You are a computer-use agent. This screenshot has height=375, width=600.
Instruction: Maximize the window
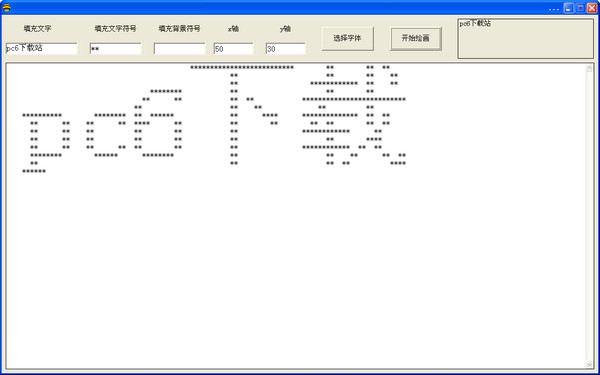(580, 8)
